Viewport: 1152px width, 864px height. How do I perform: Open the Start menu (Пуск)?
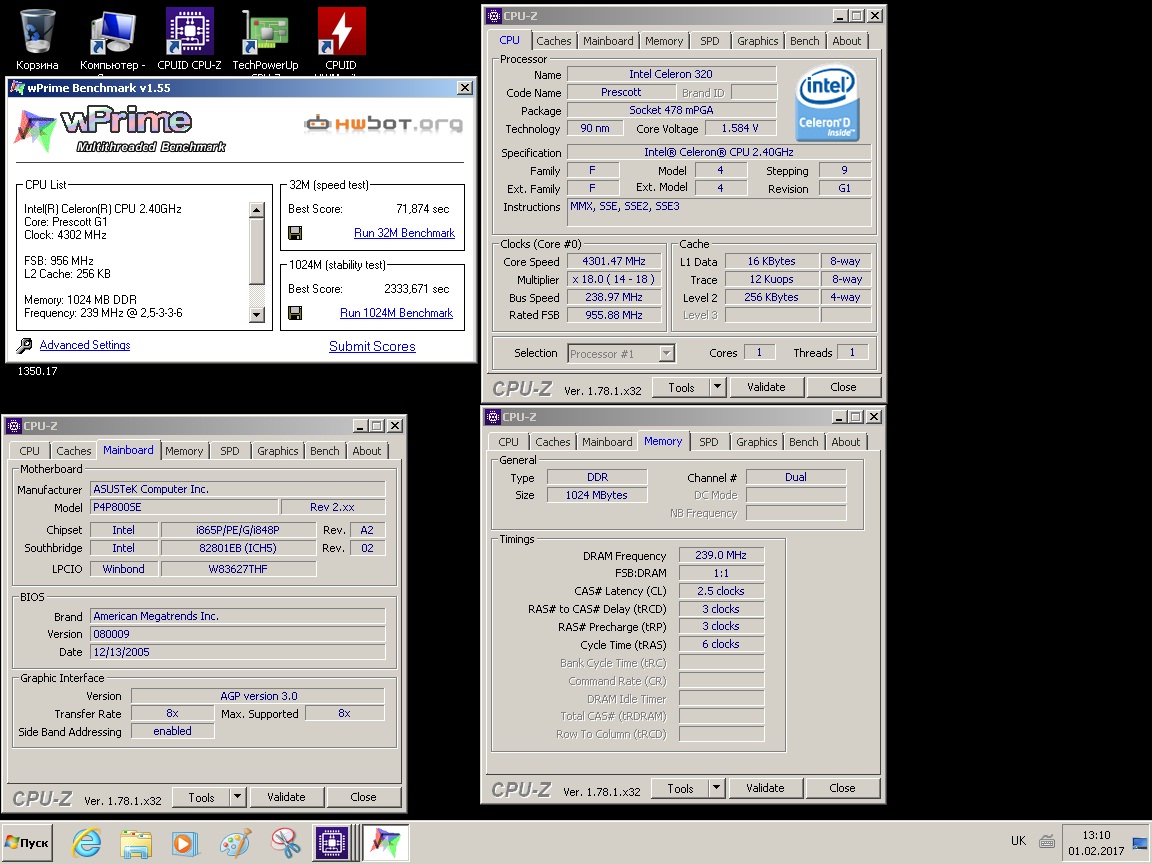click(27, 843)
